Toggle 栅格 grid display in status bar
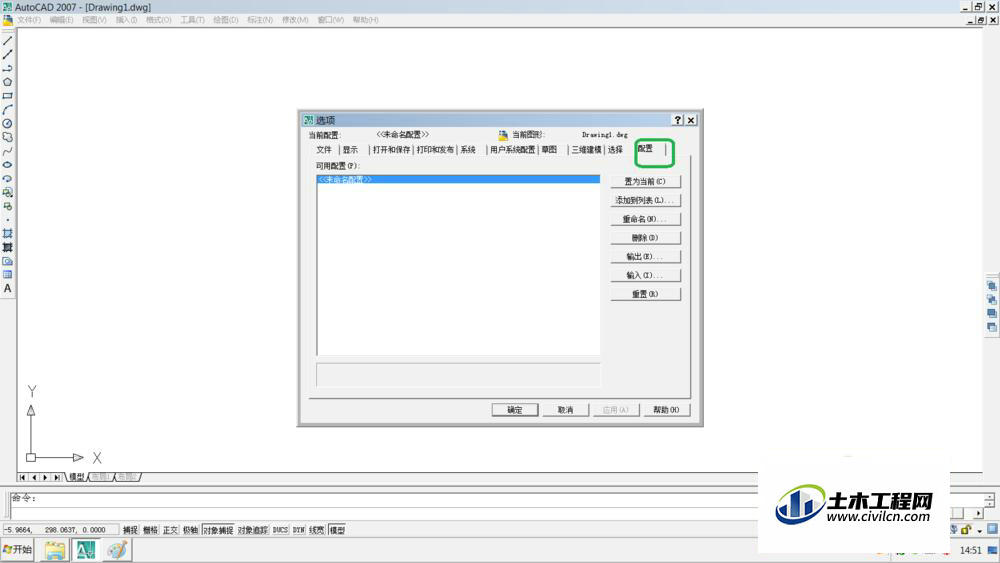Viewport: 1000px width, 563px height. [151, 530]
